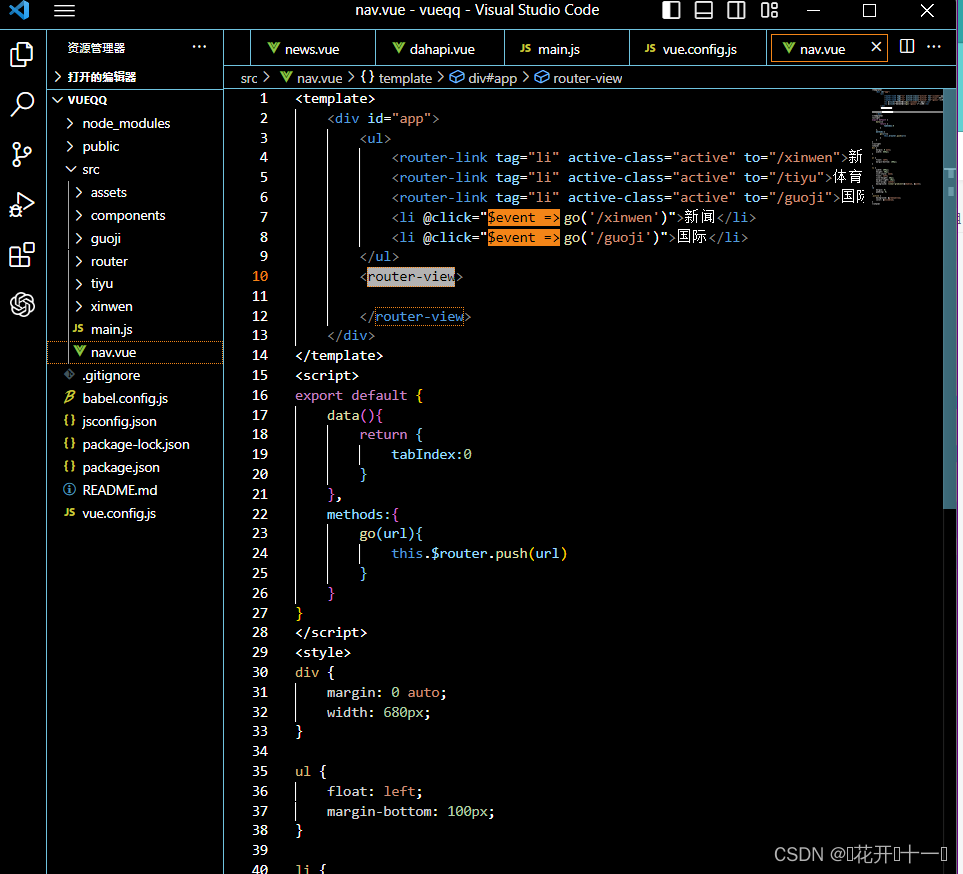
Task: Open the Search view icon
Action: click(x=22, y=104)
